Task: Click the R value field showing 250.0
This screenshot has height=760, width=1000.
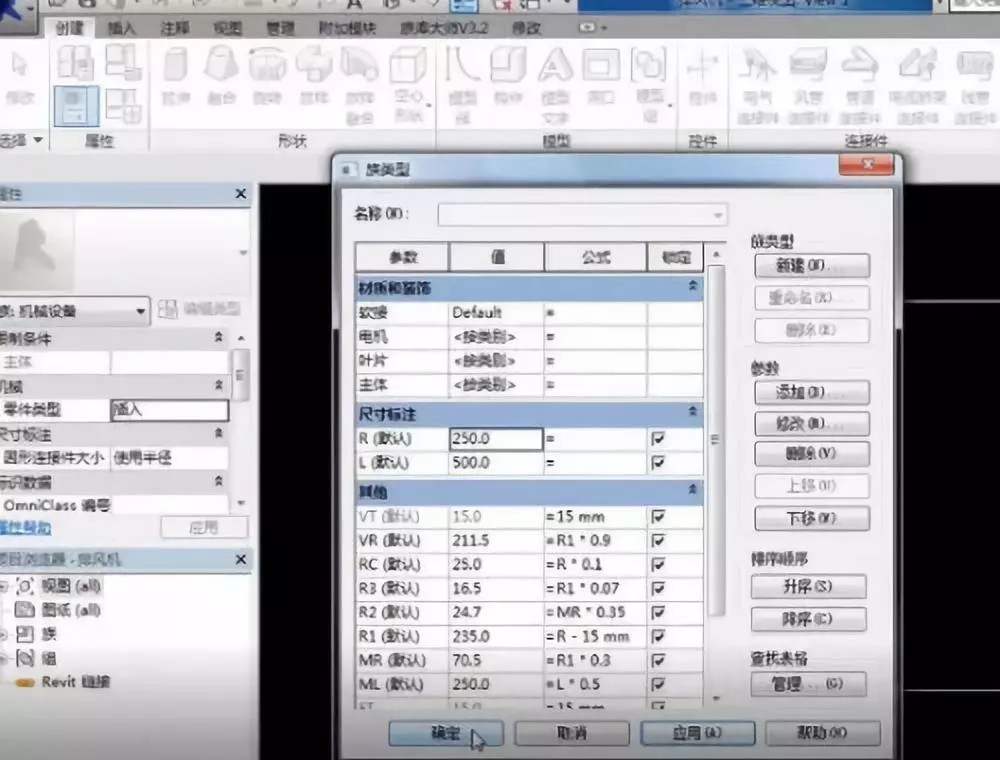Action: coord(496,439)
